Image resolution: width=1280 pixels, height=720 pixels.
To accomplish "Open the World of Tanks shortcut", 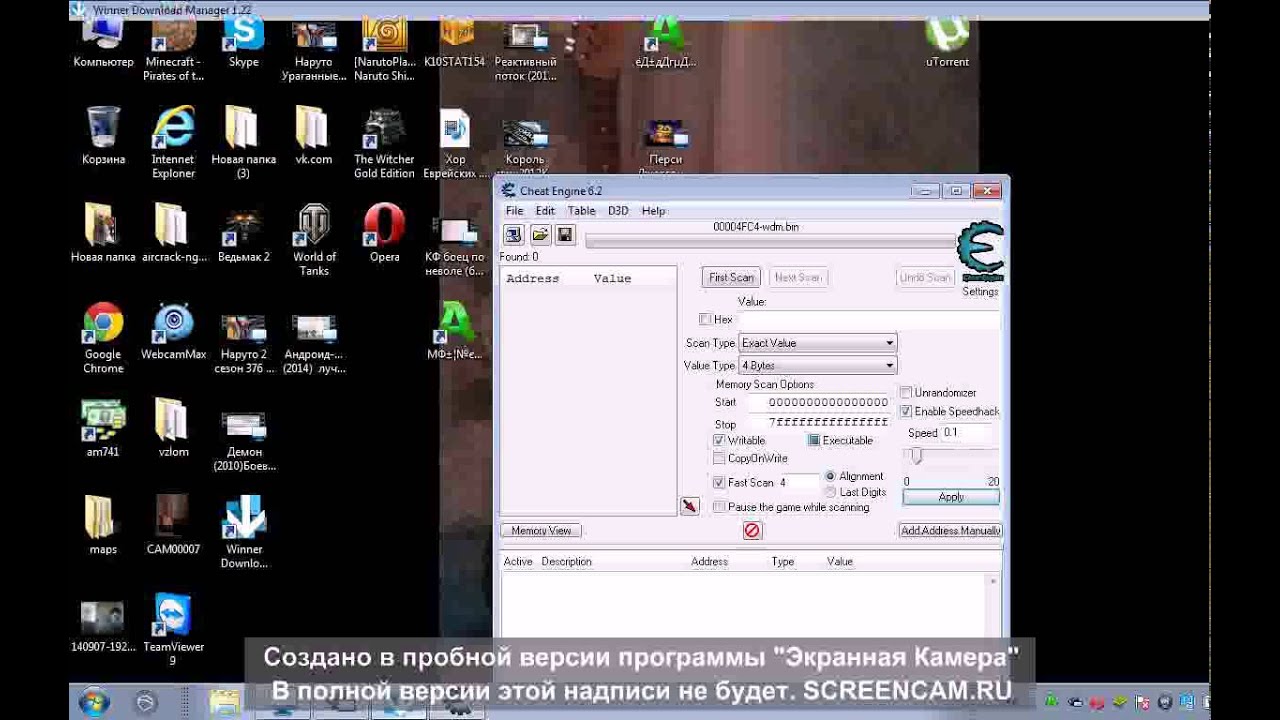I will pyautogui.click(x=314, y=240).
